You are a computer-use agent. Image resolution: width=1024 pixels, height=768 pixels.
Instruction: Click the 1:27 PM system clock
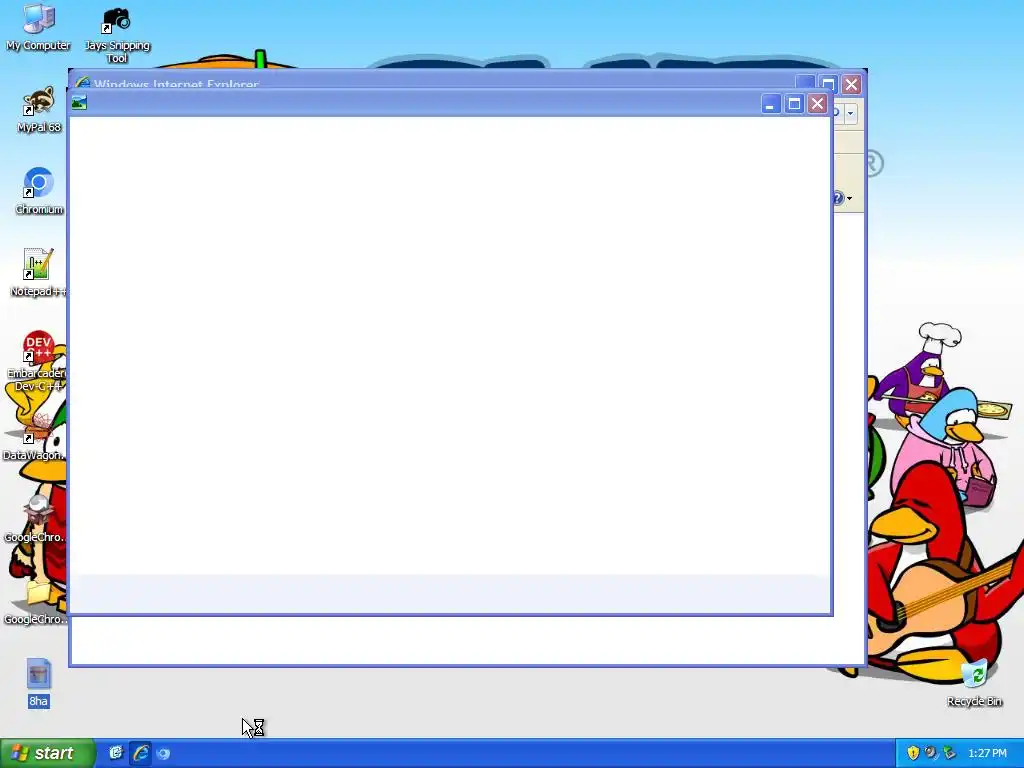coord(987,753)
